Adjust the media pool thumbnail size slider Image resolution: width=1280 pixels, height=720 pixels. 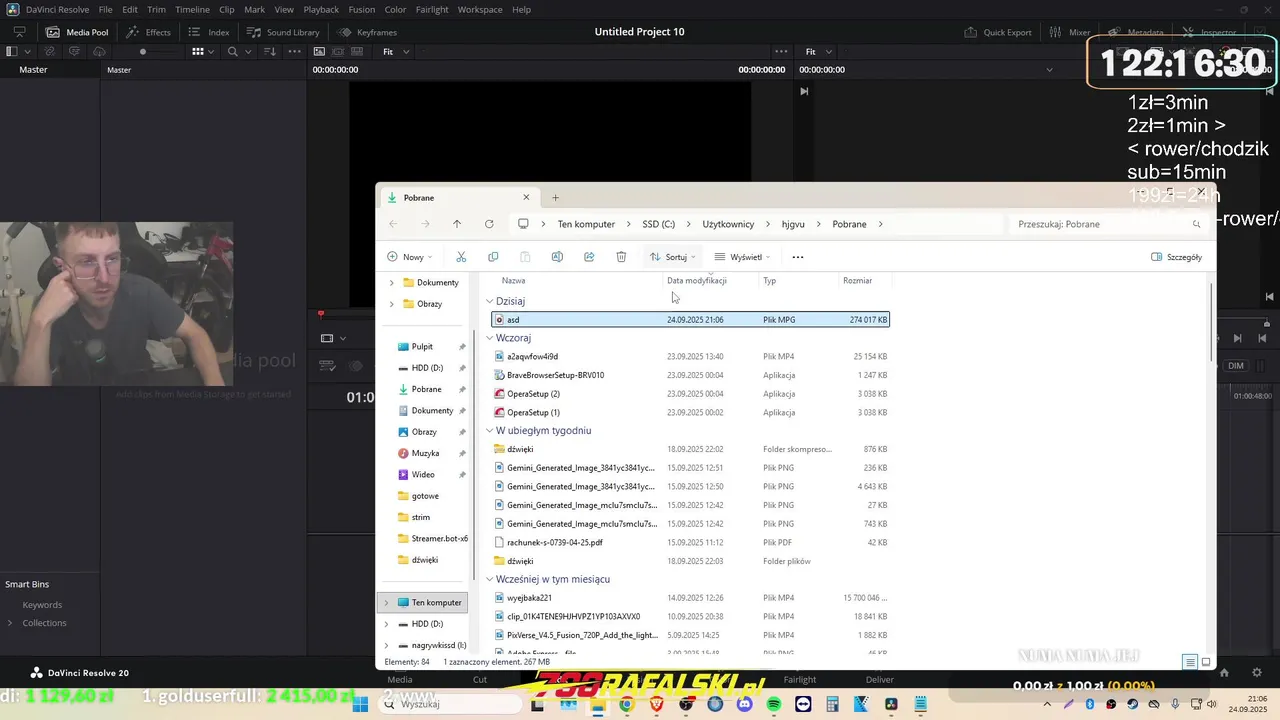point(143,51)
